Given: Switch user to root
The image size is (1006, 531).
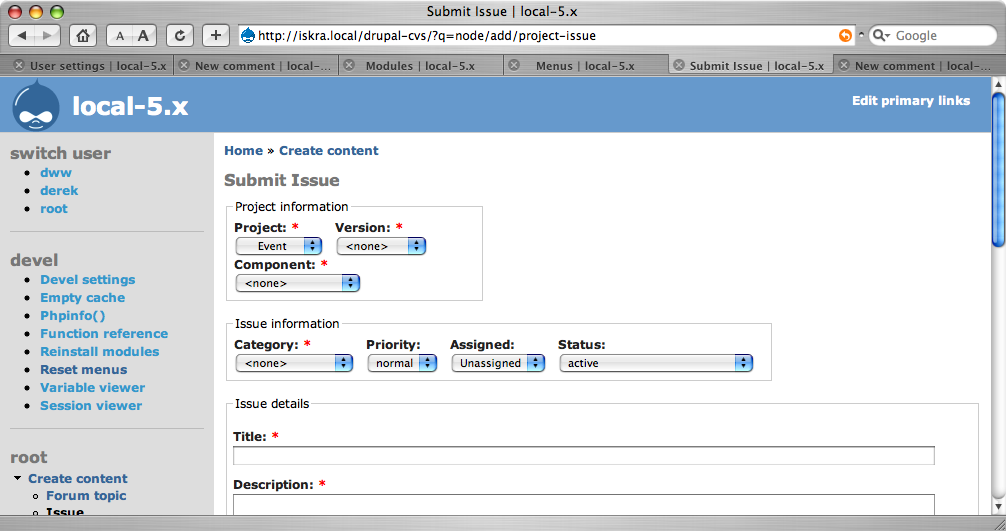Looking at the screenshot, I should [x=54, y=208].
